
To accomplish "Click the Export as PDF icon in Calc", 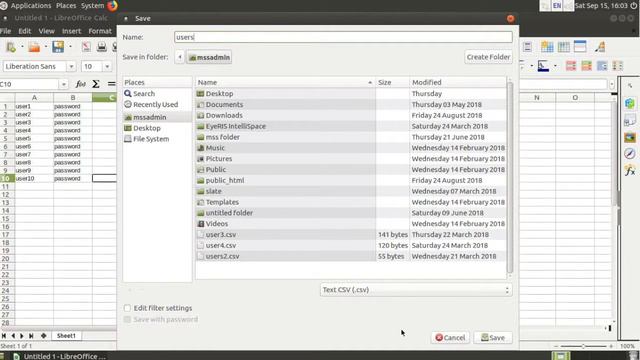I will (86, 47).
